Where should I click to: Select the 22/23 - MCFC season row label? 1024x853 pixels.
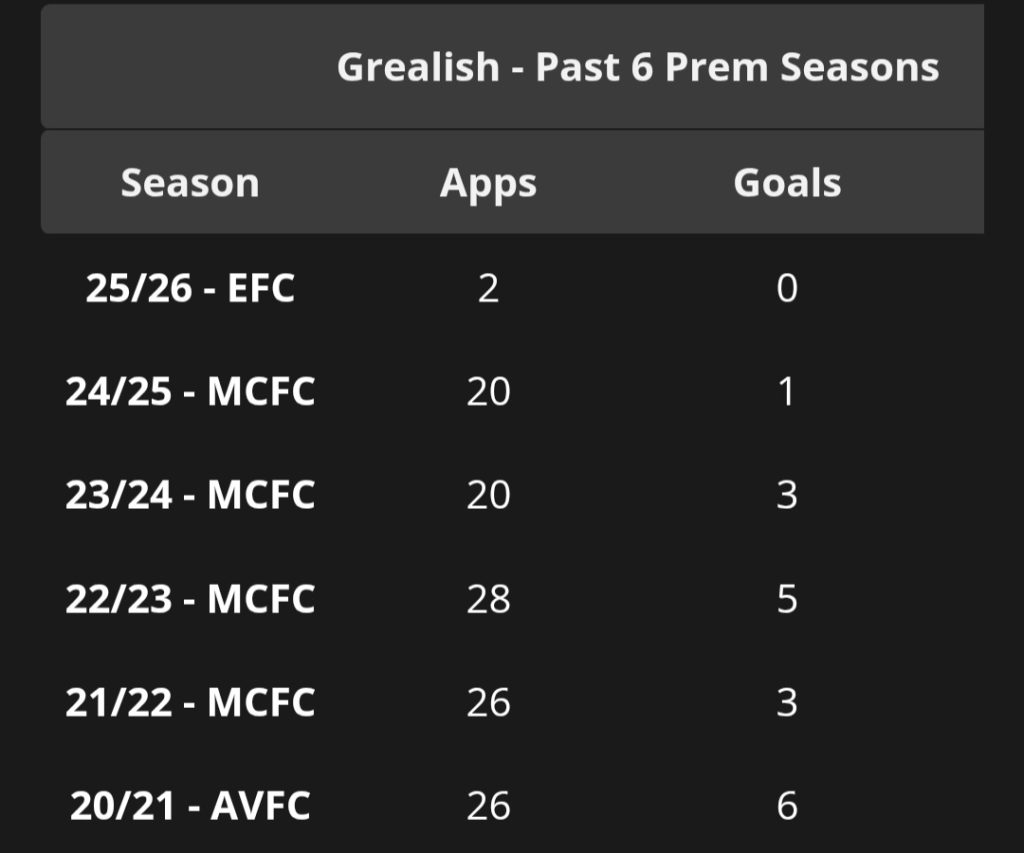click(x=190, y=599)
